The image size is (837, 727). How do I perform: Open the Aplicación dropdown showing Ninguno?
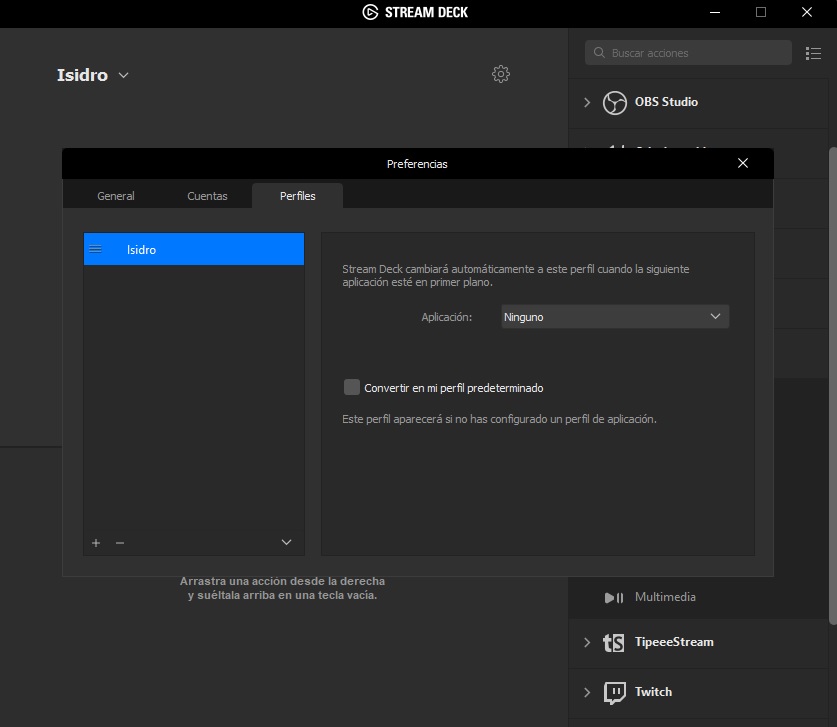615,317
